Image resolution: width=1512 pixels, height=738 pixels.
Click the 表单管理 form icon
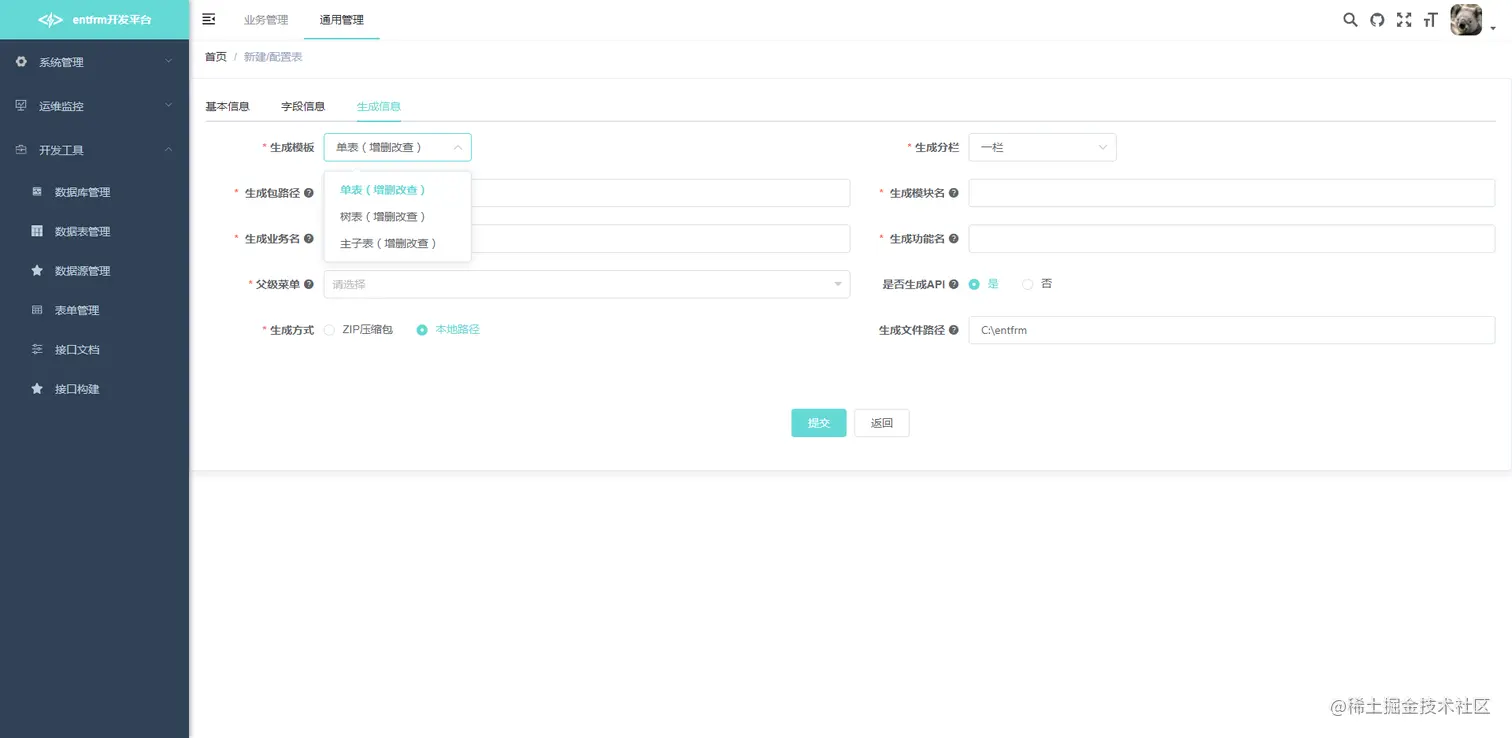[x=37, y=310]
